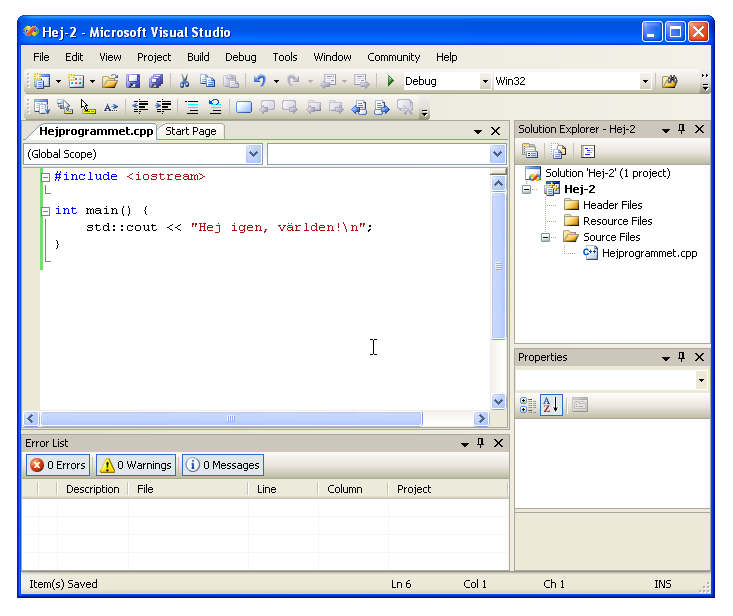Open the empty members dropdown beside Global Scope

[497, 154]
